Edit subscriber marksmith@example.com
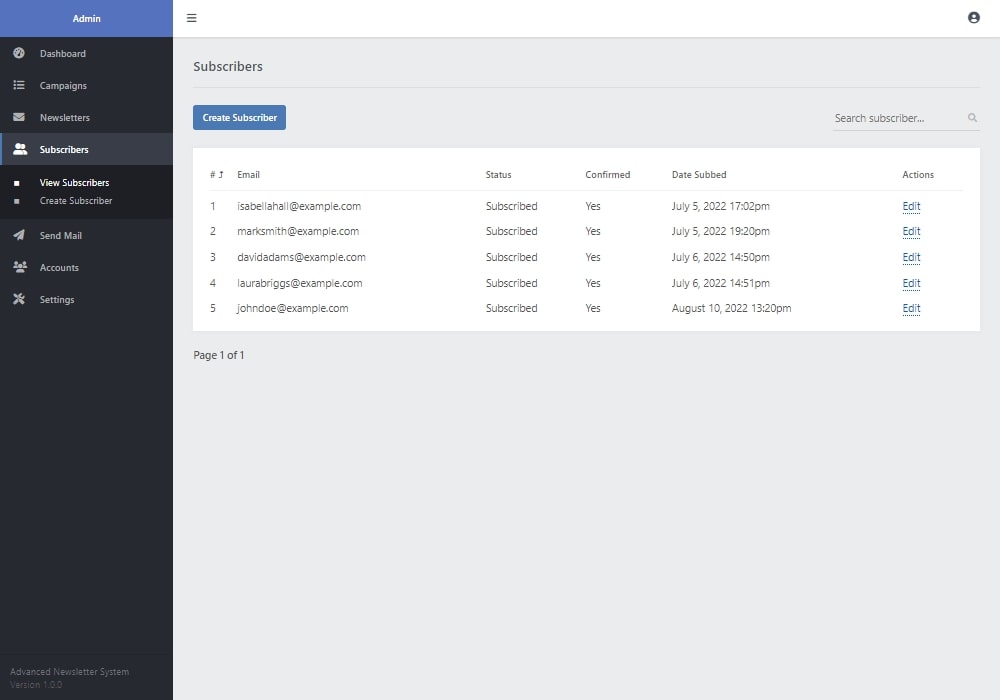This screenshot has width=1000, height=700. click(911, 231)
